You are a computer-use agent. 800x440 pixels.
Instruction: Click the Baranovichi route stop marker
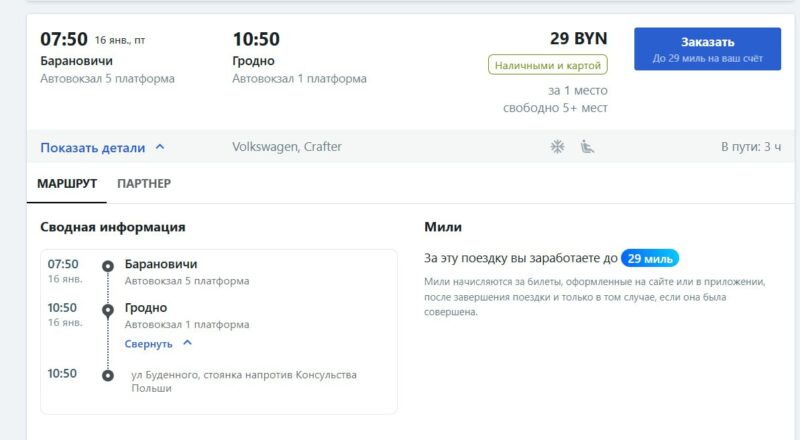[107, 266]
